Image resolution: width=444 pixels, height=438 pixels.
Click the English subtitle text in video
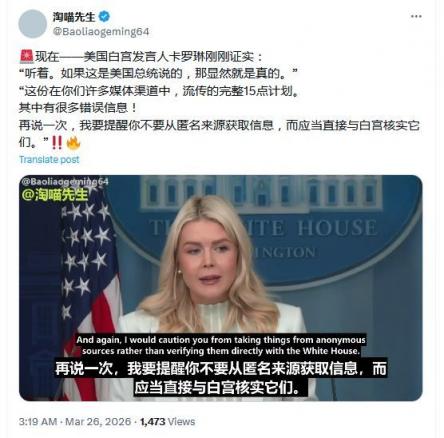[x=221, y=345]
